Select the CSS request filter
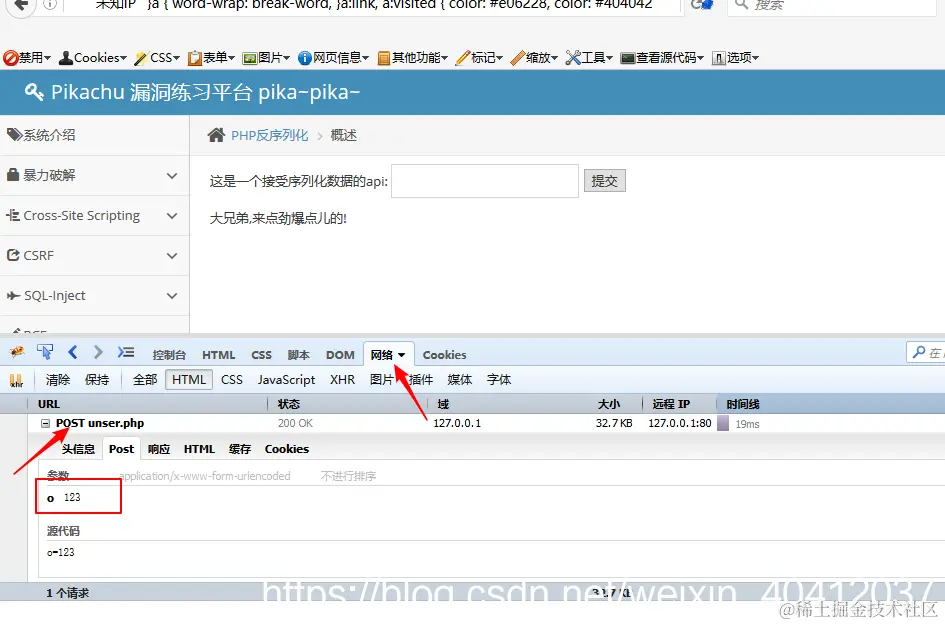The image size is (945, 626). (x=231, y=380)
